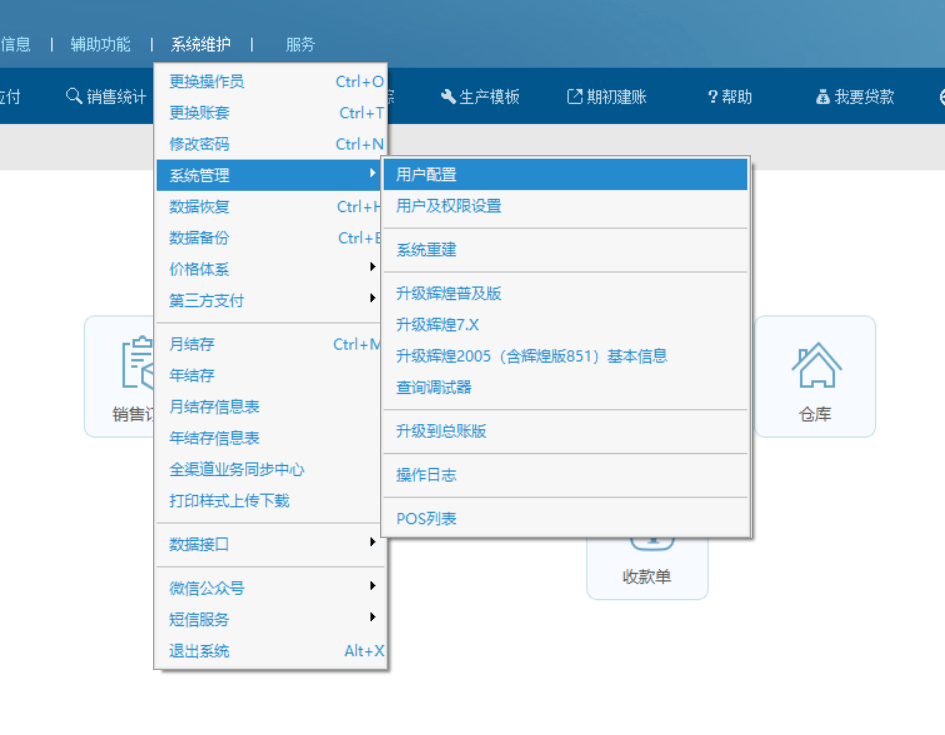945x735 pixels.
Task: Select 用户配置 in the submenu
Action: [x=564, y=174]
